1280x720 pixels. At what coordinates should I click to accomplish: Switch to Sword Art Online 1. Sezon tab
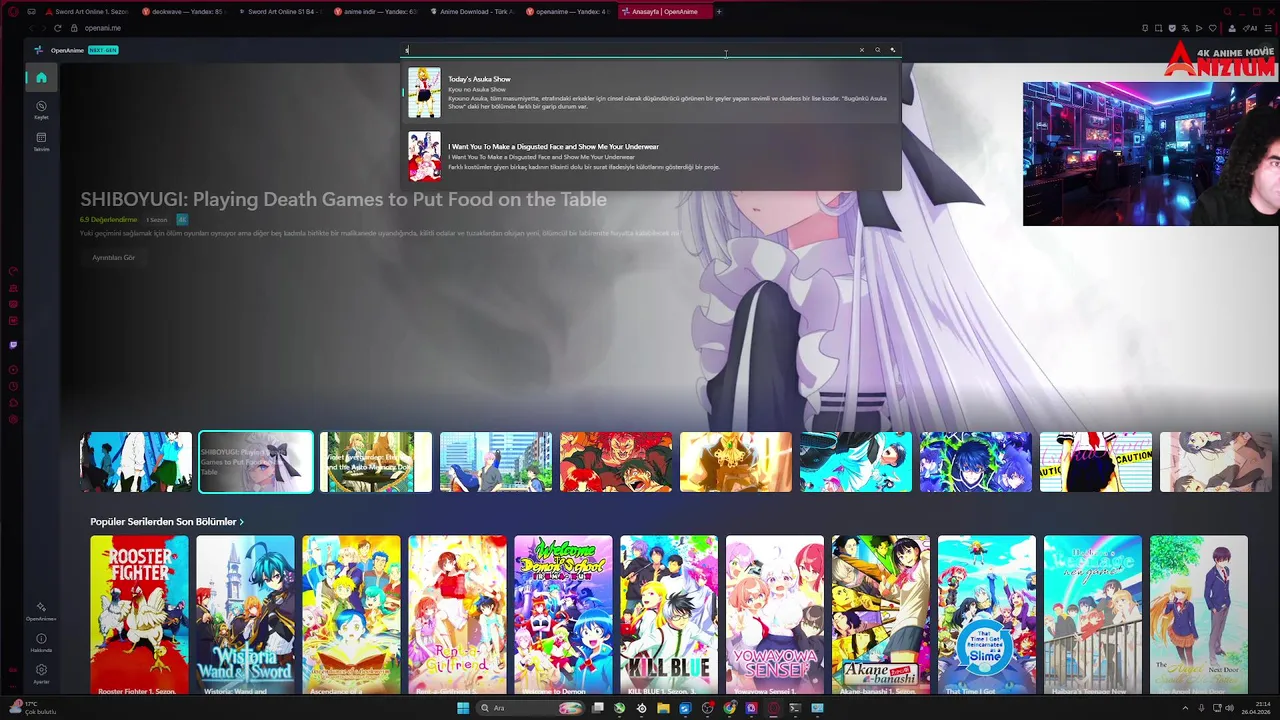(x=87, y=11)
